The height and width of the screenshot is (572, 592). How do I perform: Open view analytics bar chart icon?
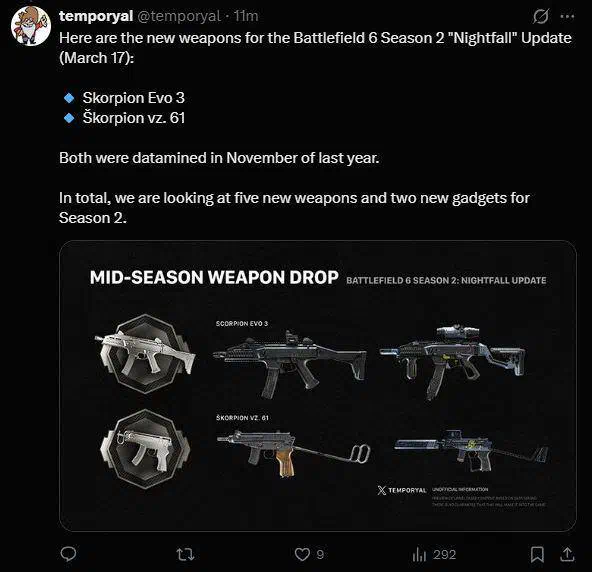pyautogui.click(x=419, y=554)
